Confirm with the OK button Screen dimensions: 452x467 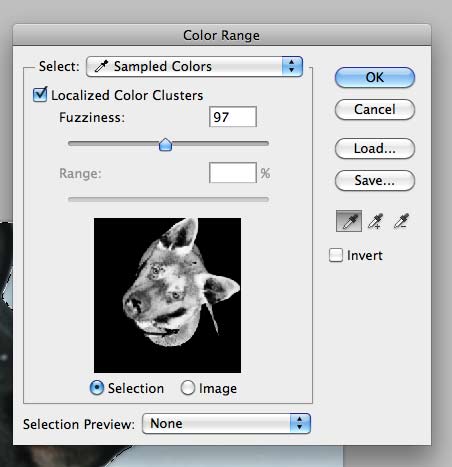[x=375, y=77]
